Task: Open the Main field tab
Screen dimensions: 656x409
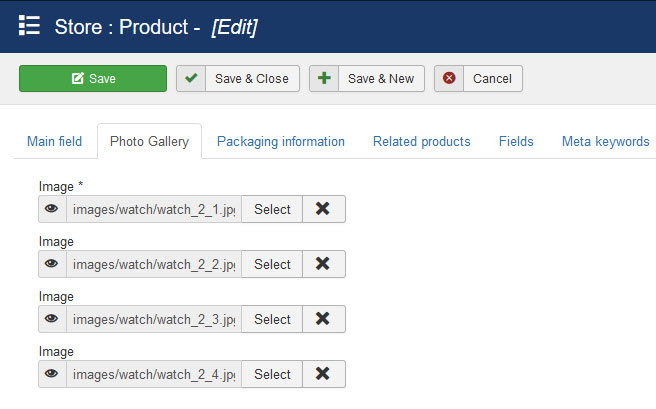Action: point(54,141)
